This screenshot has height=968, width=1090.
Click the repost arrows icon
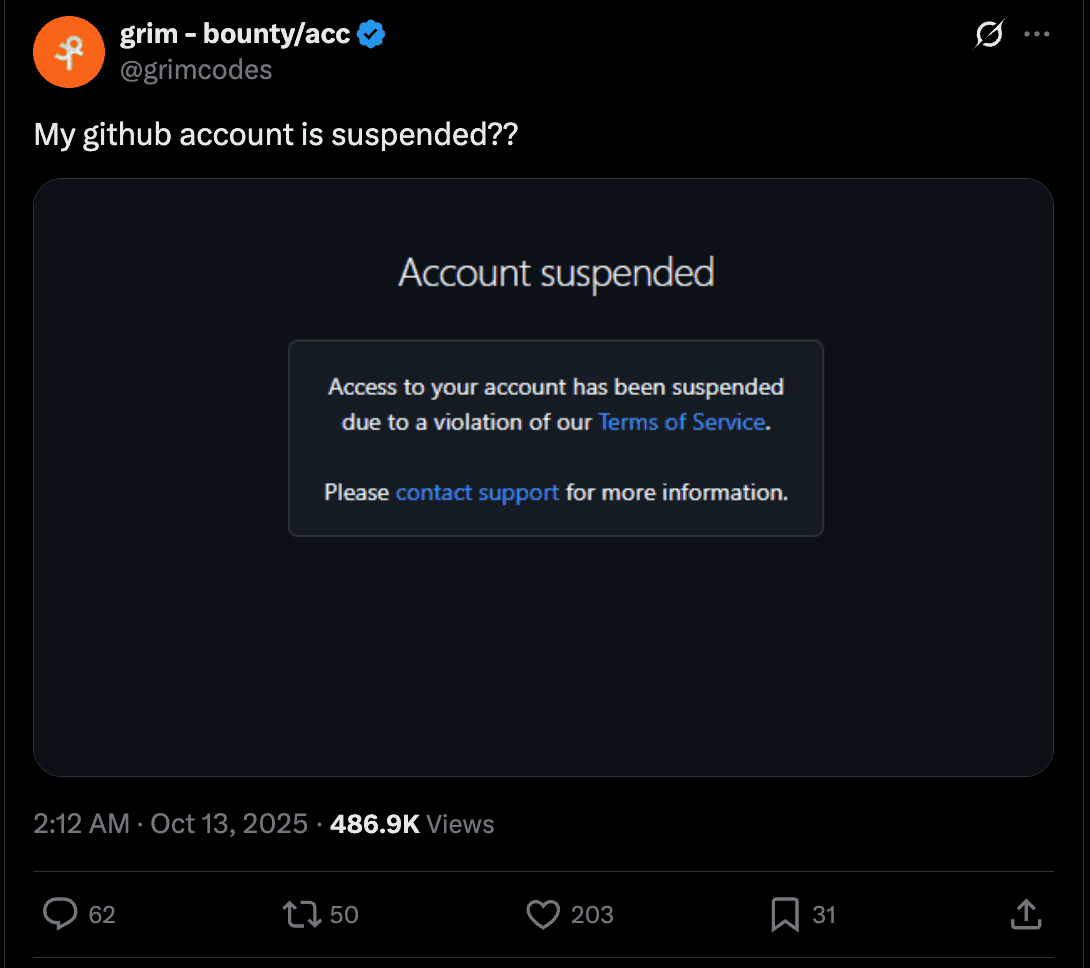(x=298, y=913)
